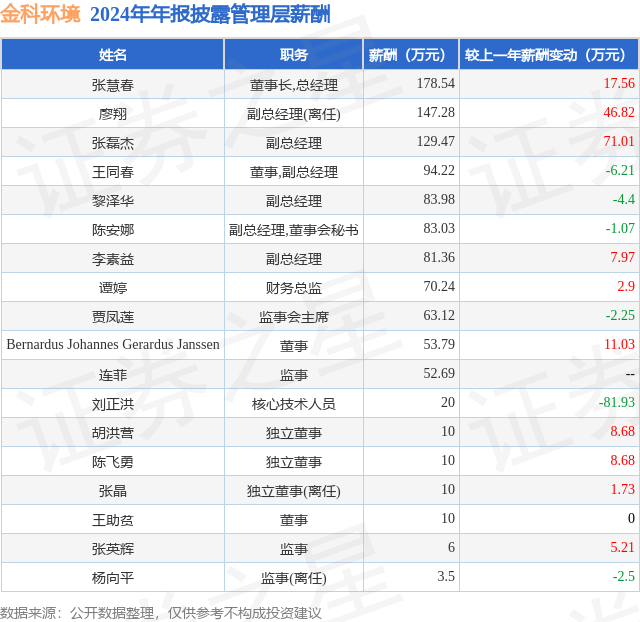
Task: Click the change value 46.82
Action: pyautogui.click(x=619, y=113)
